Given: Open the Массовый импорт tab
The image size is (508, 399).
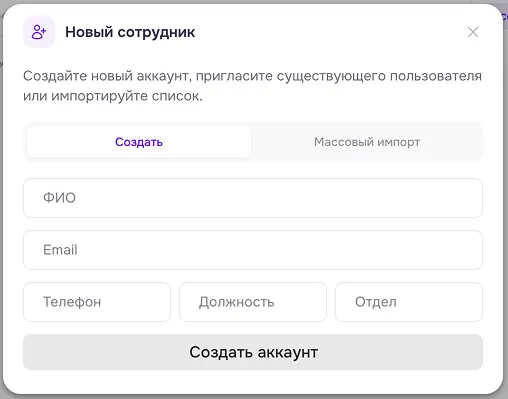Looking at the screenshot, I should click(x=367, y=142).
